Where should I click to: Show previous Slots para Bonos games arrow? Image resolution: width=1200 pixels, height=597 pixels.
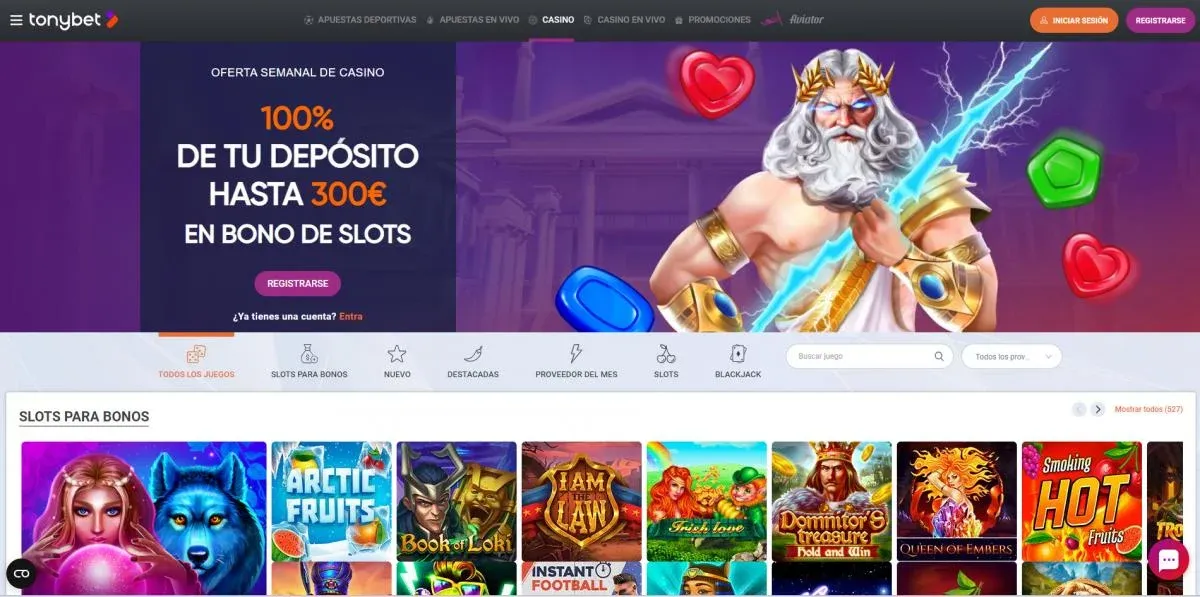point(1079,409)
